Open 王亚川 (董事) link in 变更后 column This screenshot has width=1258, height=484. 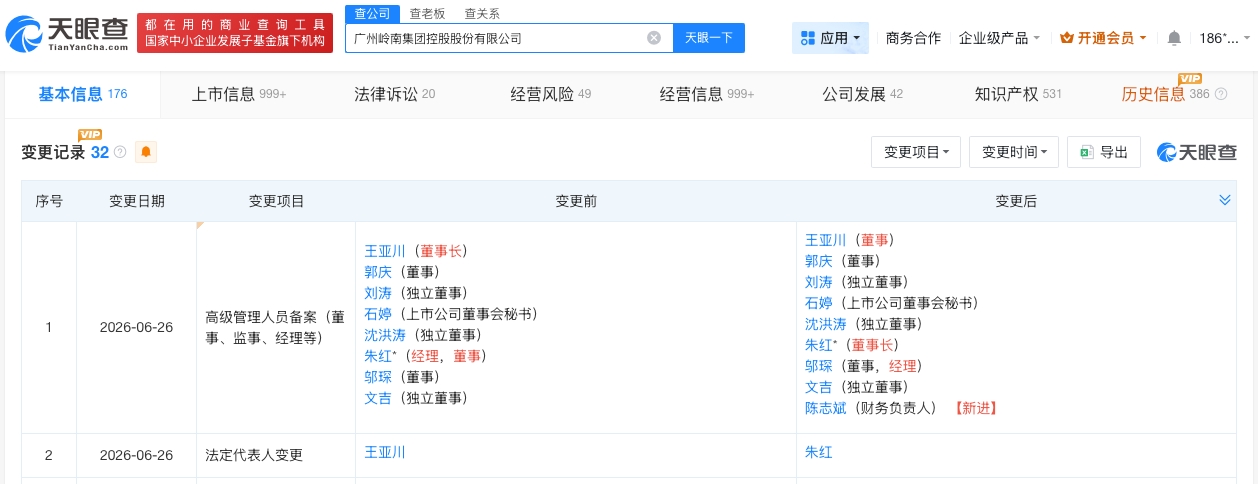826,240
